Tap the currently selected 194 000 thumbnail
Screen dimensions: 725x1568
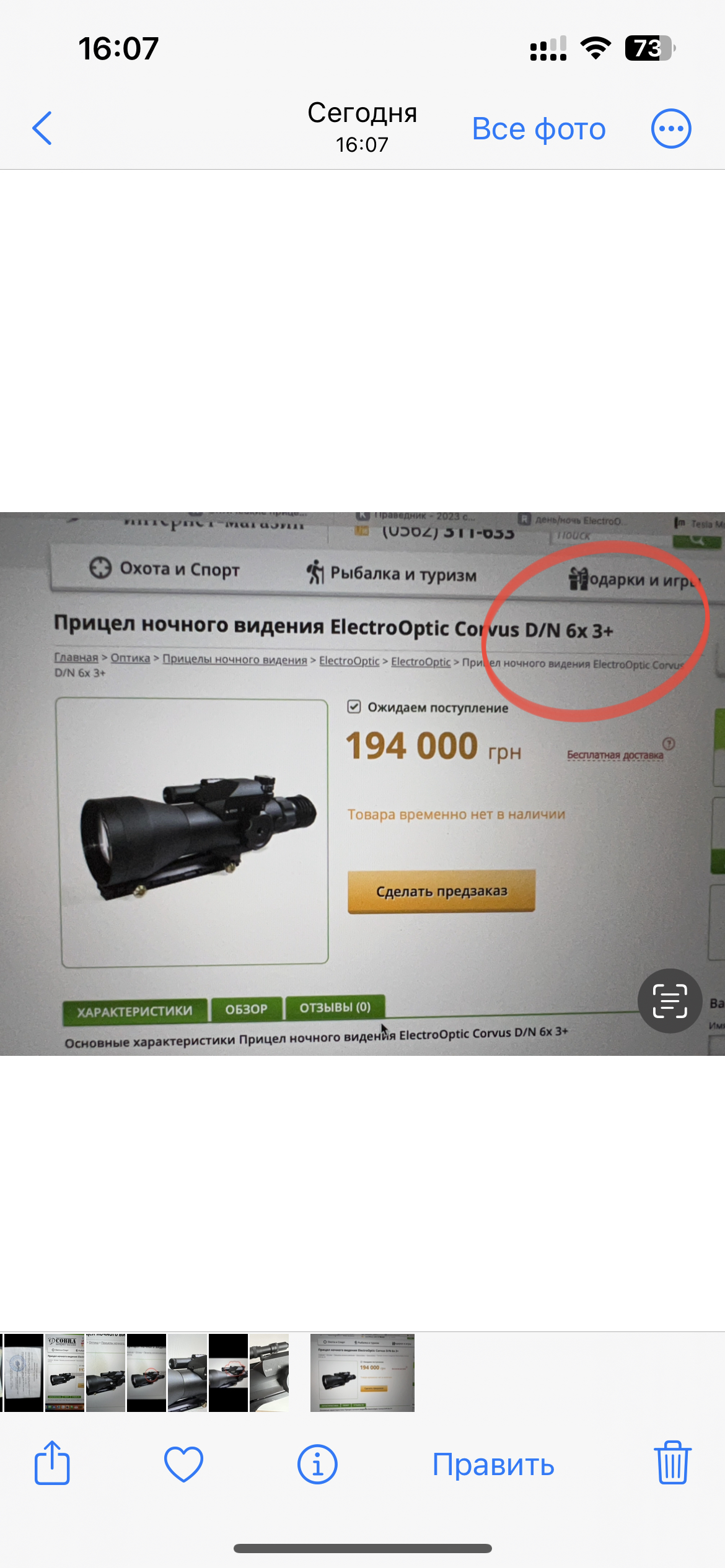pyautogui.click(x=362, y=1373)
